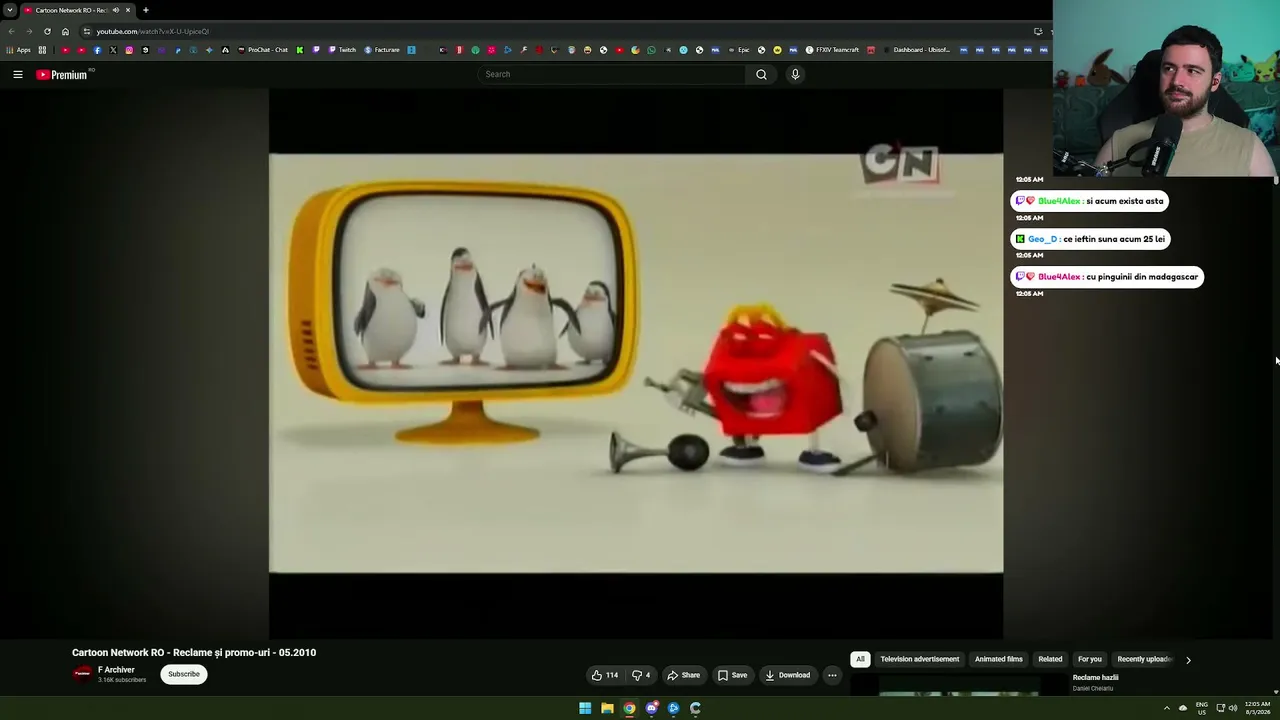The width and height of the screenshot is (1280, 720).
Task: Share this Cartoon Network video
Action: click(684, 675)
